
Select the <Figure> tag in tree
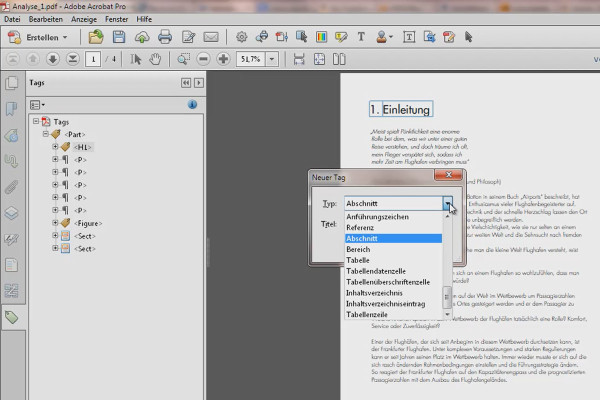coord(88,223)
